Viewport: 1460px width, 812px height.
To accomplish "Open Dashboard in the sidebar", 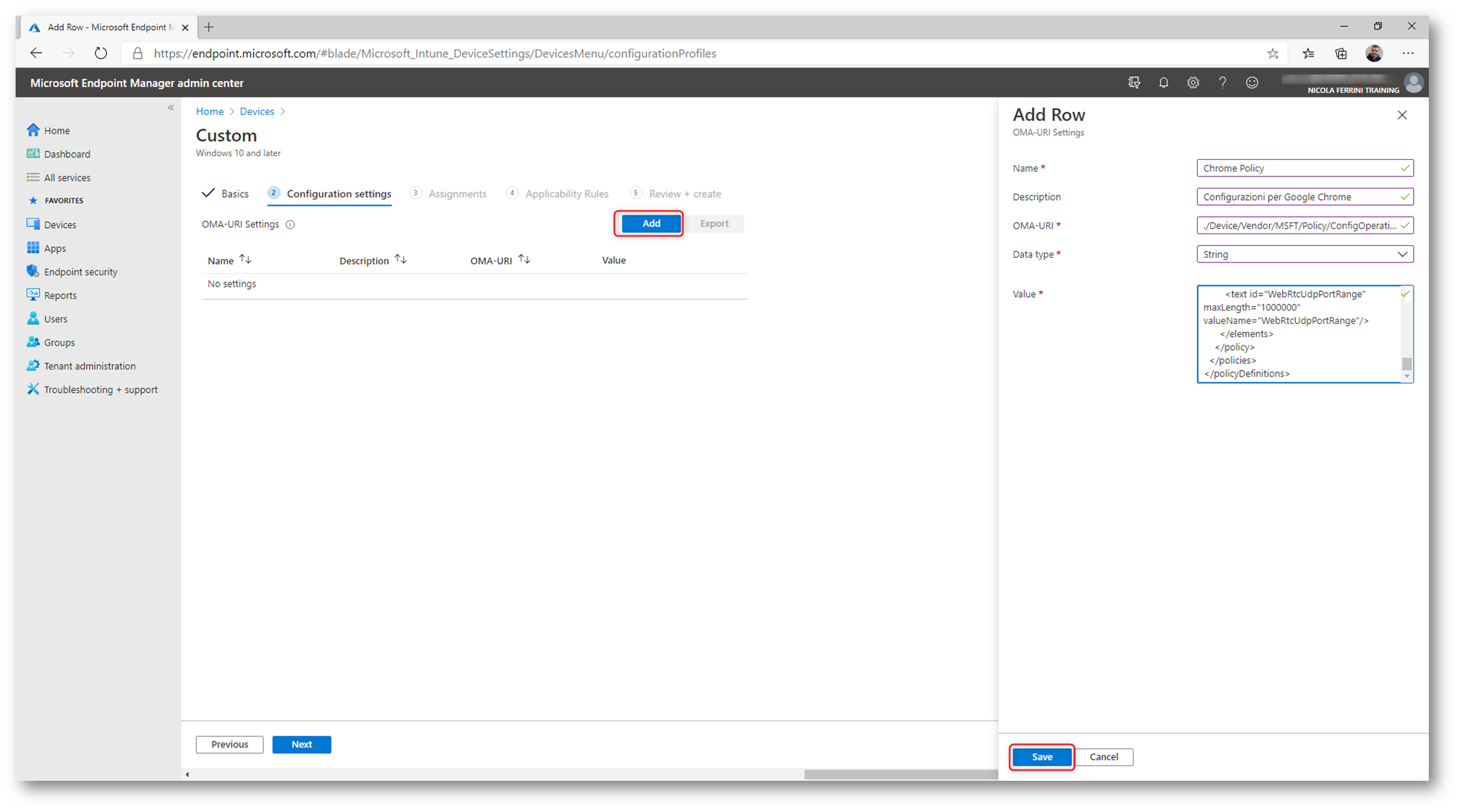I will [59, 154].
